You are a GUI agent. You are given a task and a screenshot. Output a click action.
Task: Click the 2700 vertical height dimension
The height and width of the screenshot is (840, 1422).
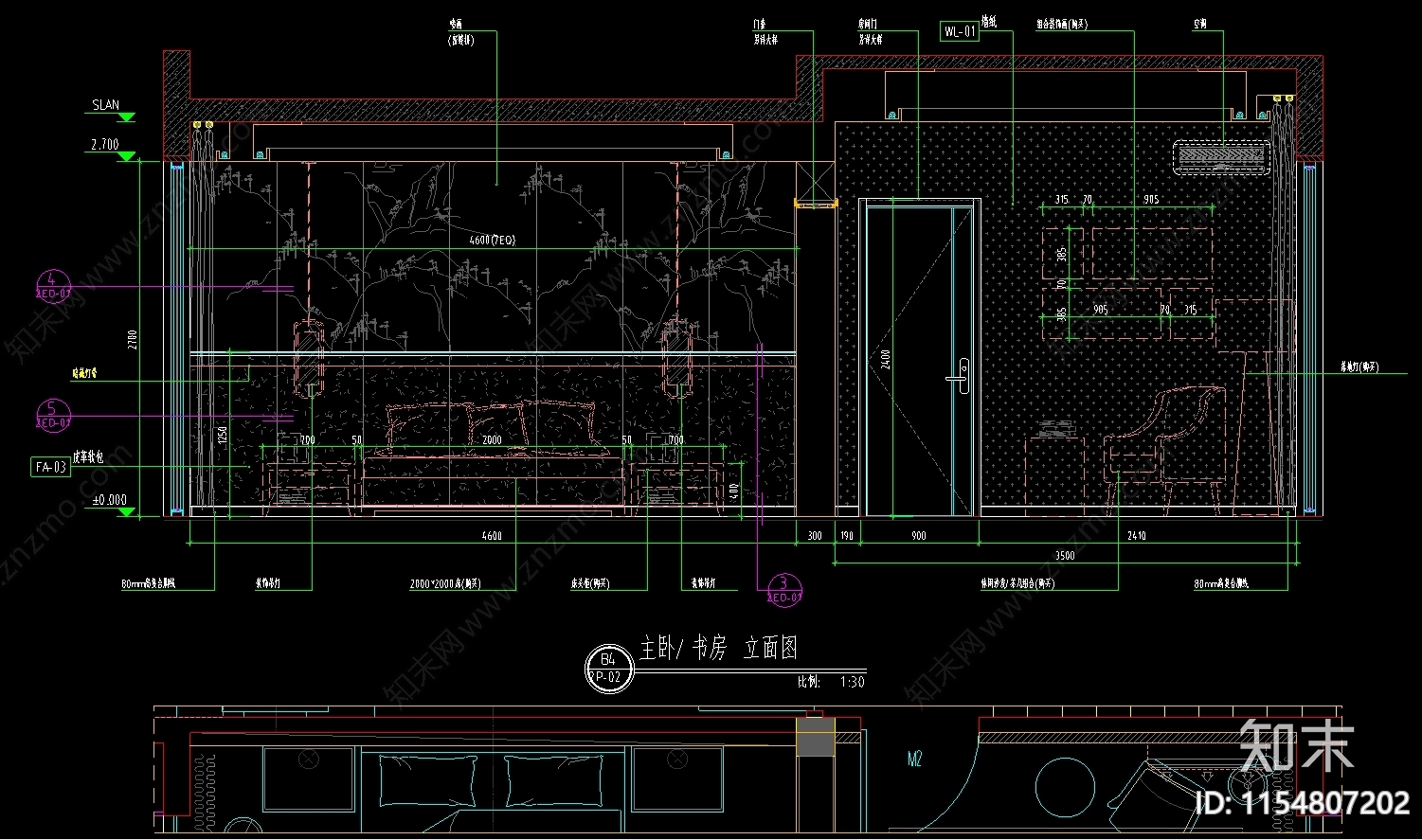(x=134, y=340)
